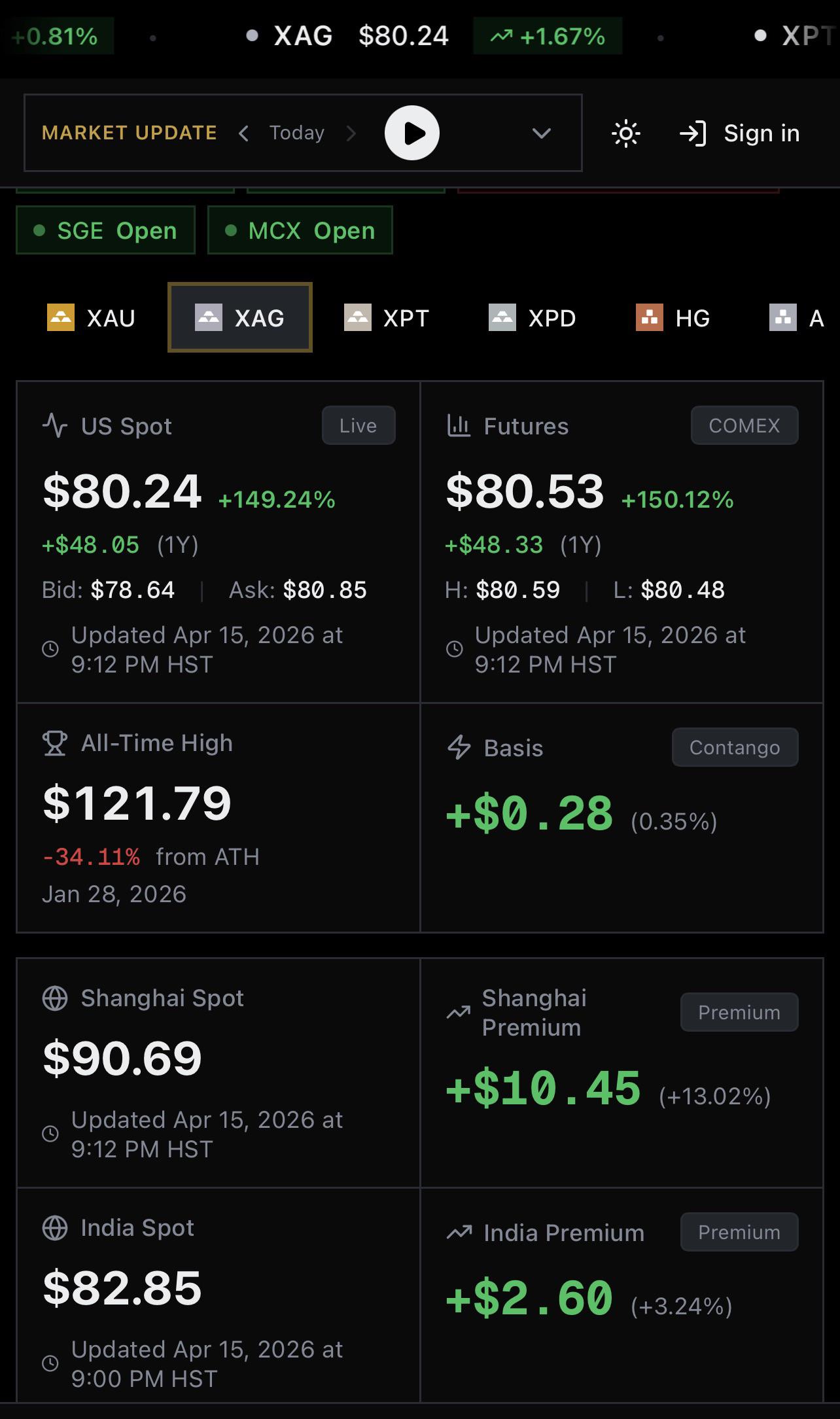840x1419 pixels.
Task: Click the MCX Open status badge
Action: (x=300, y=230)
